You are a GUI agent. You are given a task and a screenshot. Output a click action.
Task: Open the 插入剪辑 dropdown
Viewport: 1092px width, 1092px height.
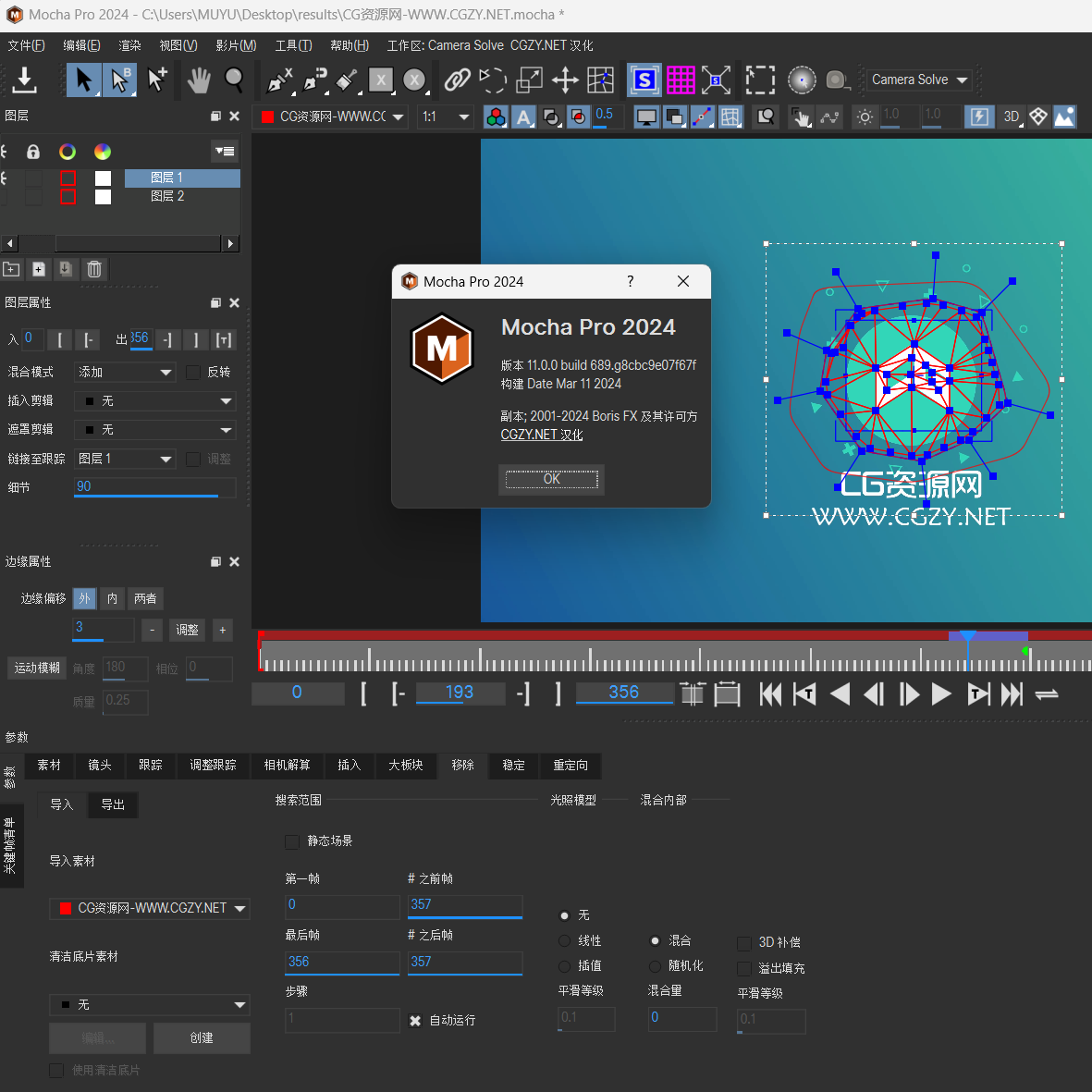pos(154,401)
